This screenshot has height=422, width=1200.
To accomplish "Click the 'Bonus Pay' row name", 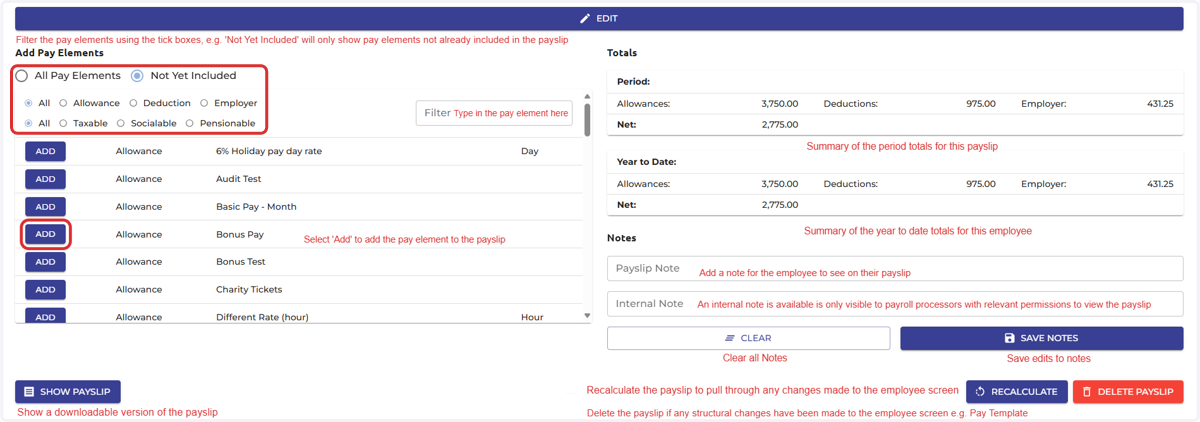I will 240,235.
